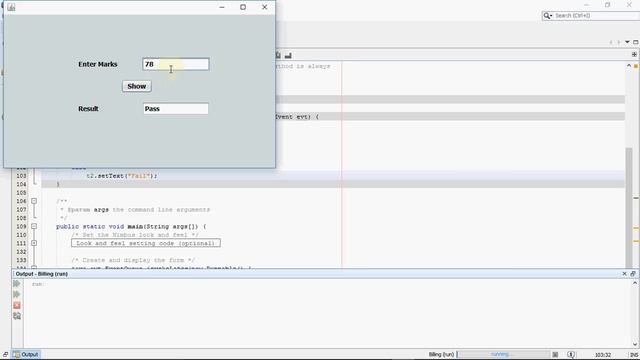Image resolution: width=640 pixels, height=360 pixels.
Task: Open the editor documents list dropdown arrow
Action: click(x=627, y=42)
